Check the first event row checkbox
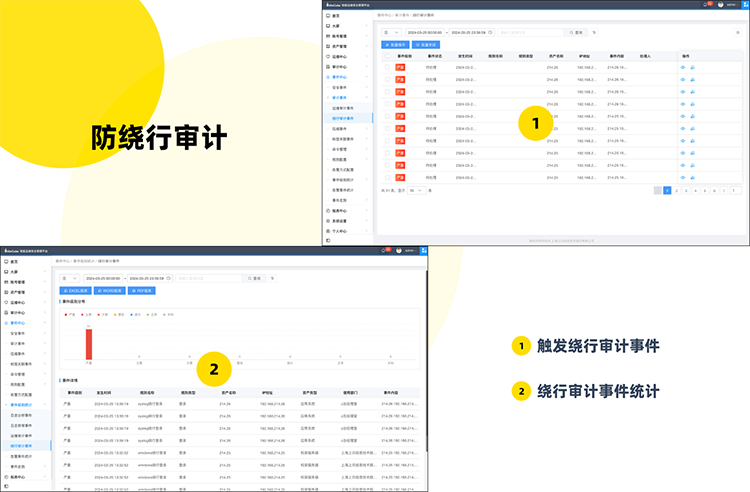This screenshot has width=750, height=492. (388, 67)
